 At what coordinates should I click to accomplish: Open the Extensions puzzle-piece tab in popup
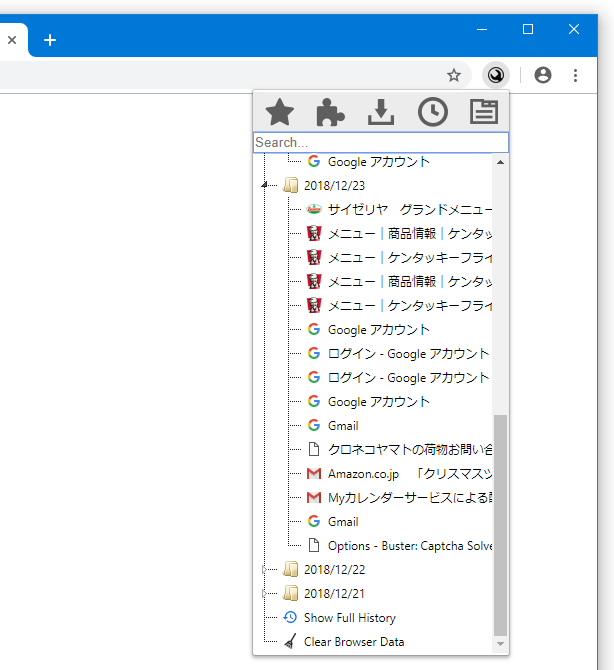330,112
